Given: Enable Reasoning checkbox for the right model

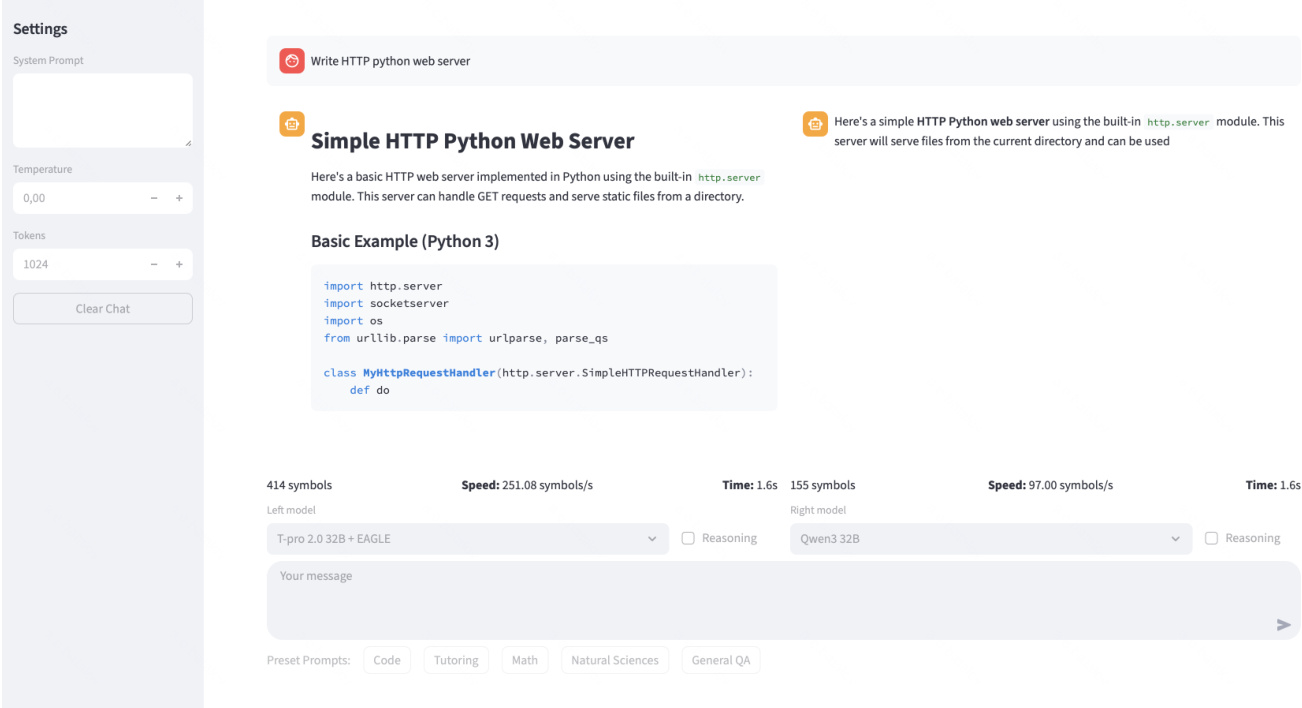Looking at the screenshot, I should 1211,538.
